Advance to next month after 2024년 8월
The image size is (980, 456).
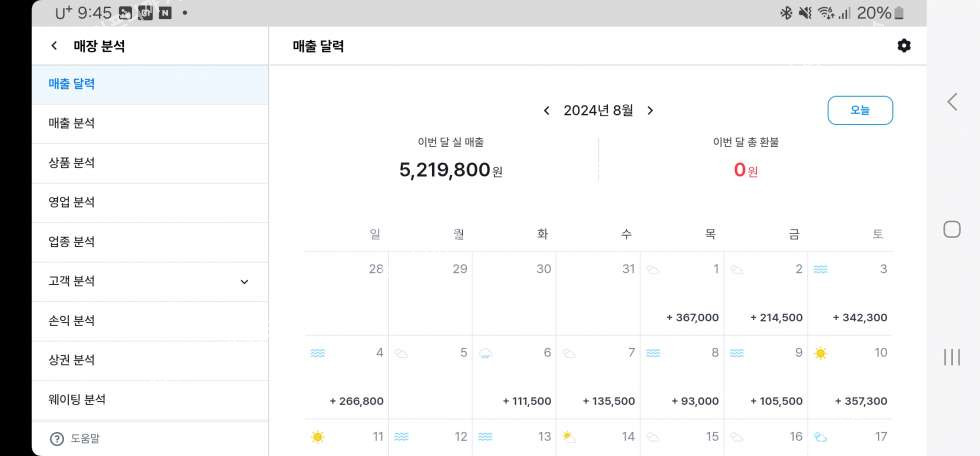click(650, 111)
